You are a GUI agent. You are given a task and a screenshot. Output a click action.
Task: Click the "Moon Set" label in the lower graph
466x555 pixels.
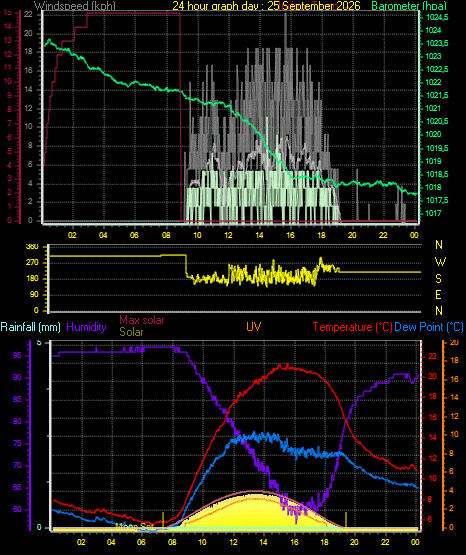pos(136,527)
